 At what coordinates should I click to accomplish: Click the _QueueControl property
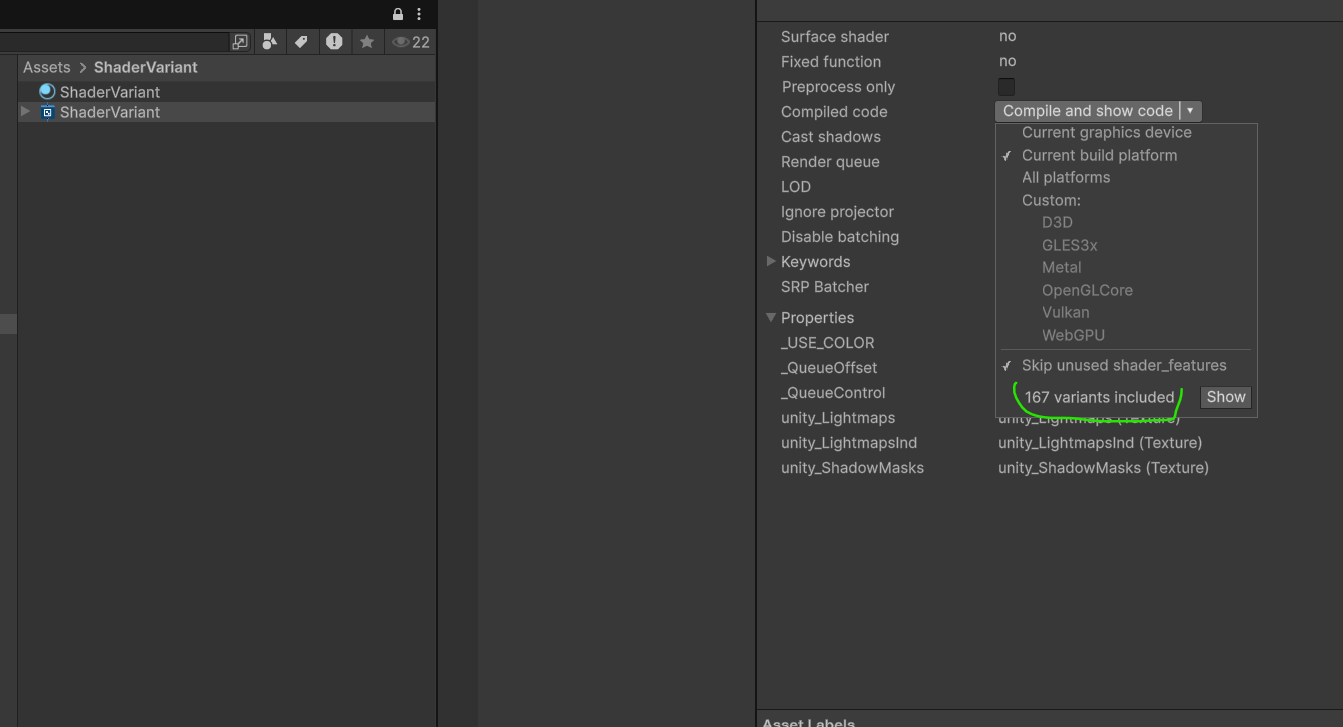(x=832, y=393)
